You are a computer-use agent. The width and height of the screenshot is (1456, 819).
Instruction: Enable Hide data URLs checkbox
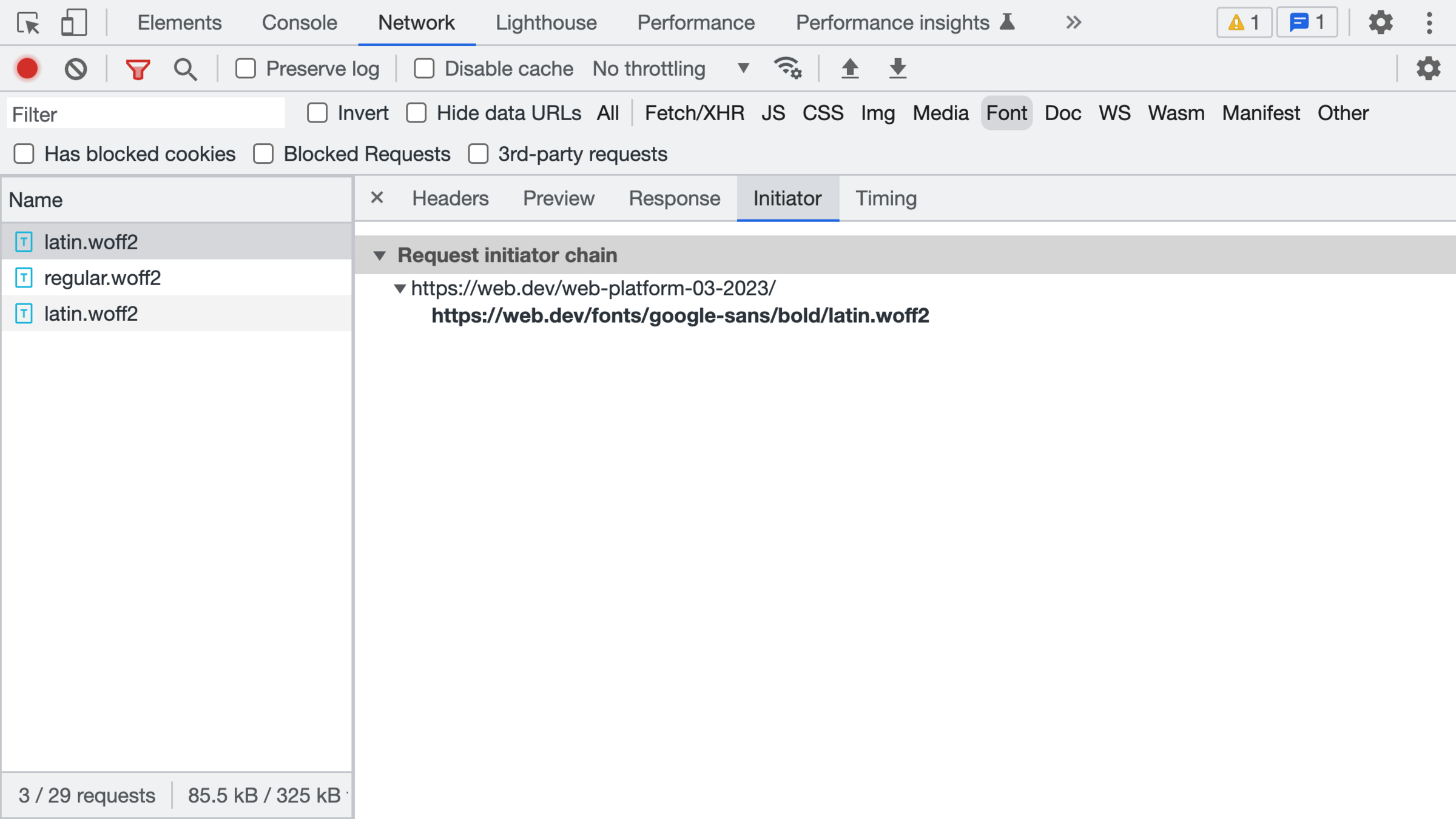point(417,113)
